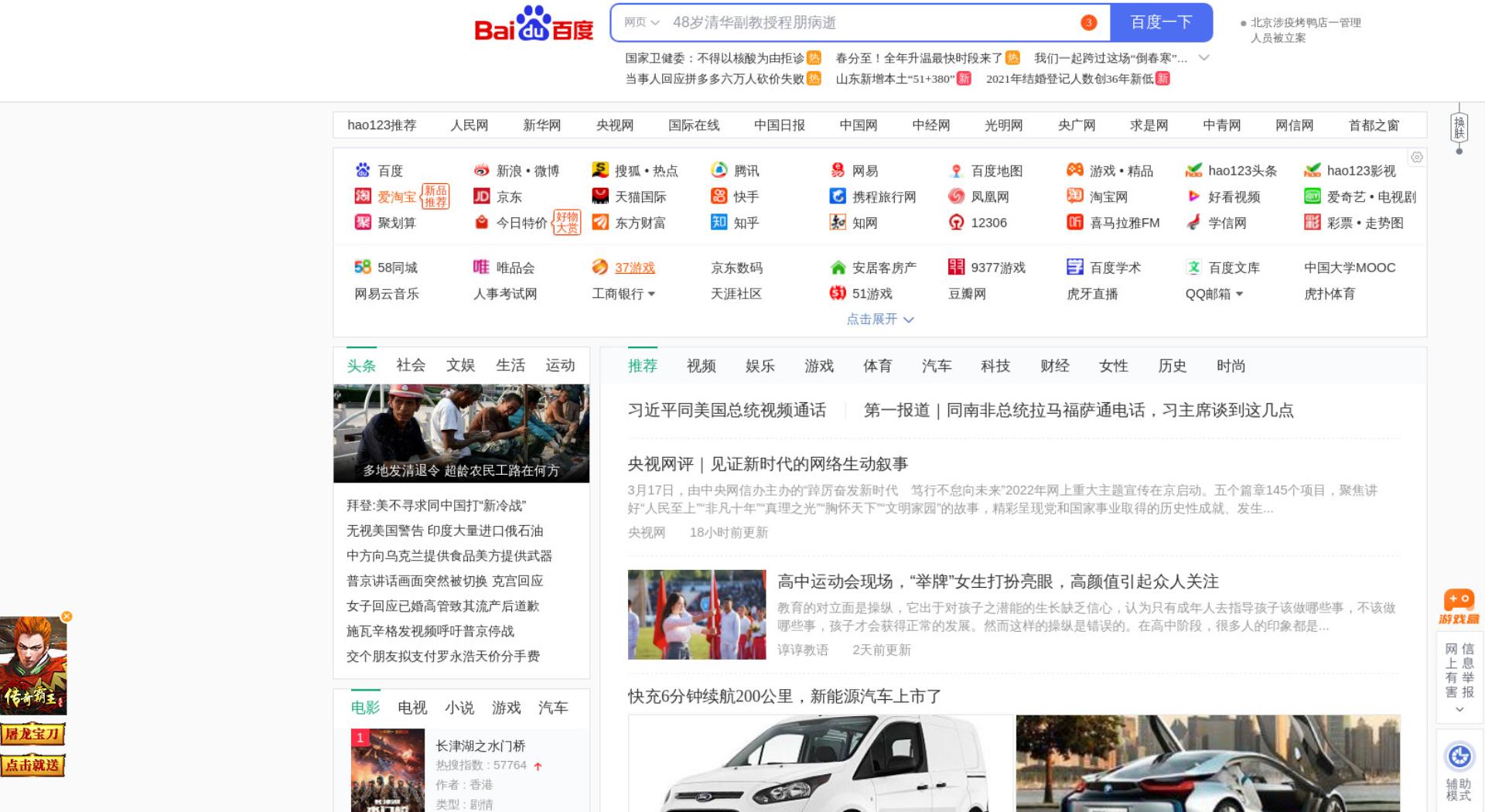Open the 电视 ranking tab
This screenshot has width=1485, height=812.
(412, 708)
